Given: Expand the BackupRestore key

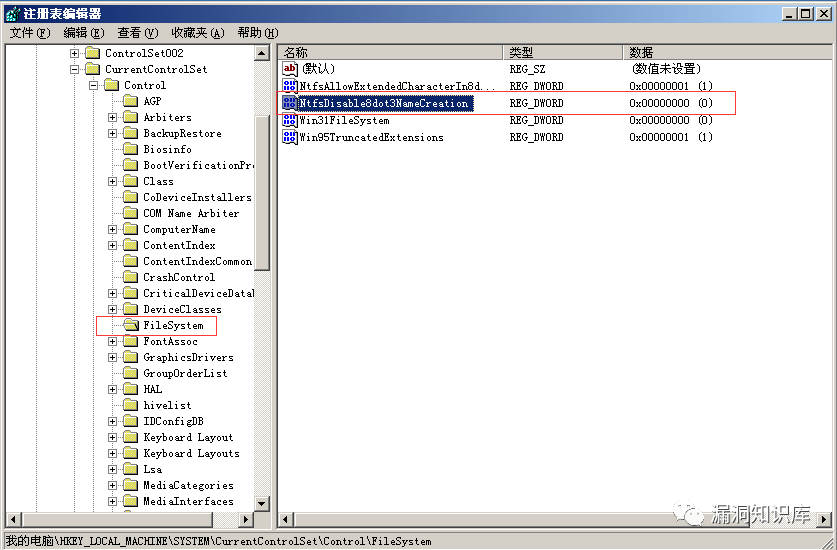Looking at the screenshot, I should (112, 133).
